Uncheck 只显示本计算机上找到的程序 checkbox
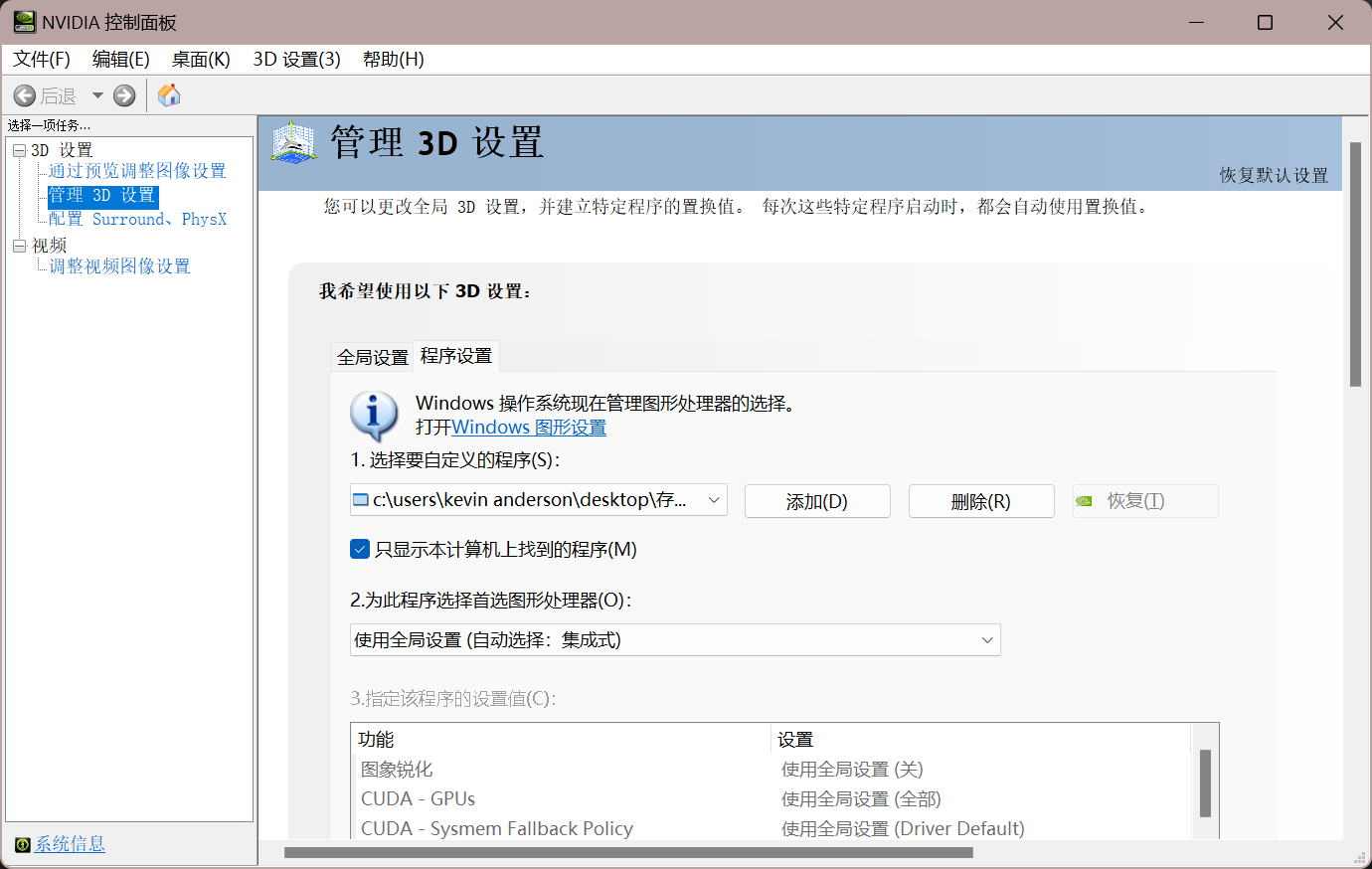 click(x=360, y=549)
